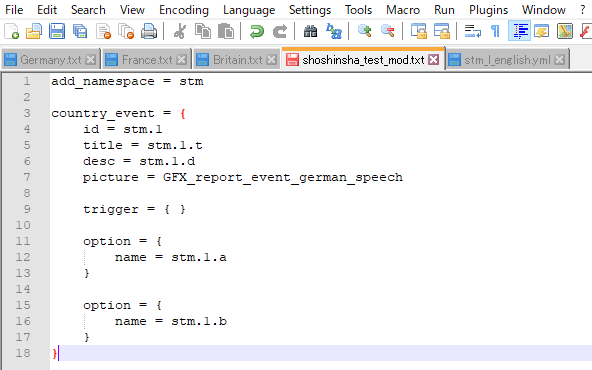Copy selection toolbar icon
Screen dimensions: 592x370
(x=203, y=31)
